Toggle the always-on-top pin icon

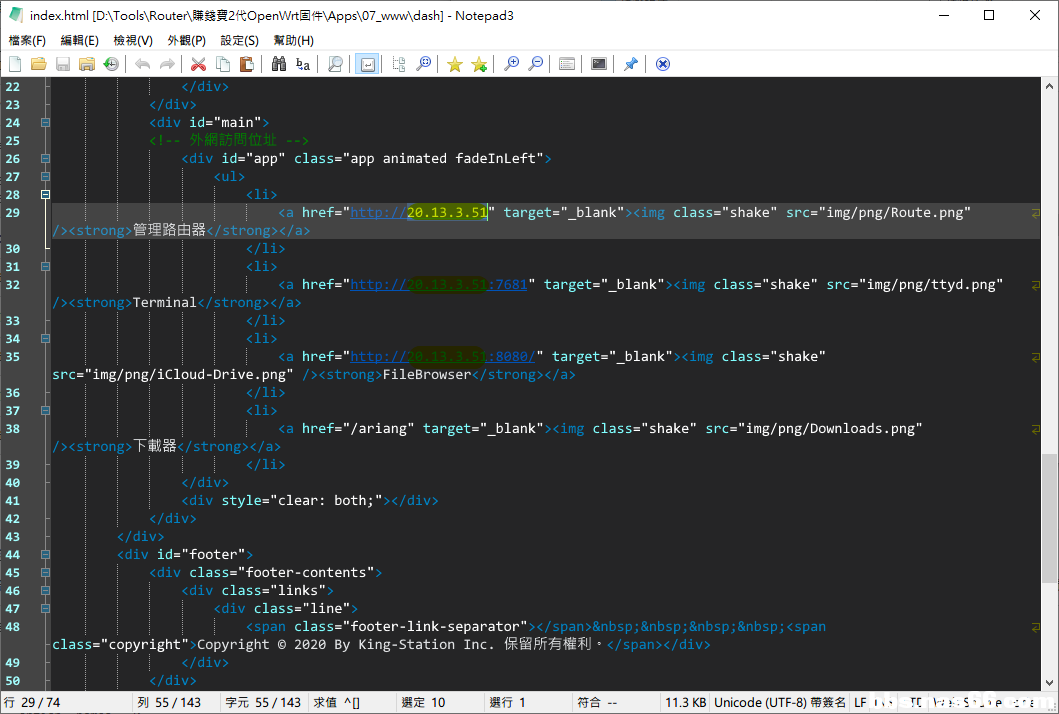(x=630, y=64)
